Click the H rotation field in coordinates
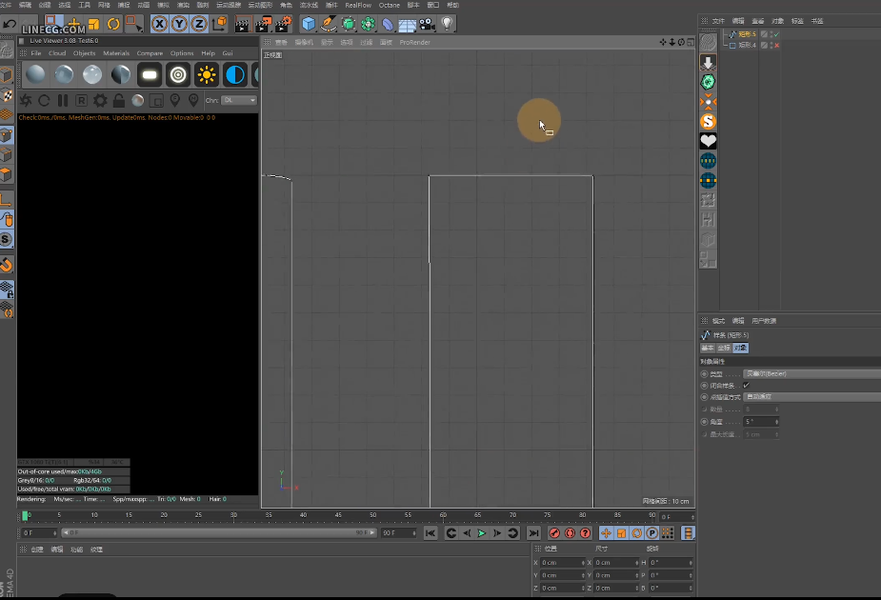The image size is (881, 600). 671,562
